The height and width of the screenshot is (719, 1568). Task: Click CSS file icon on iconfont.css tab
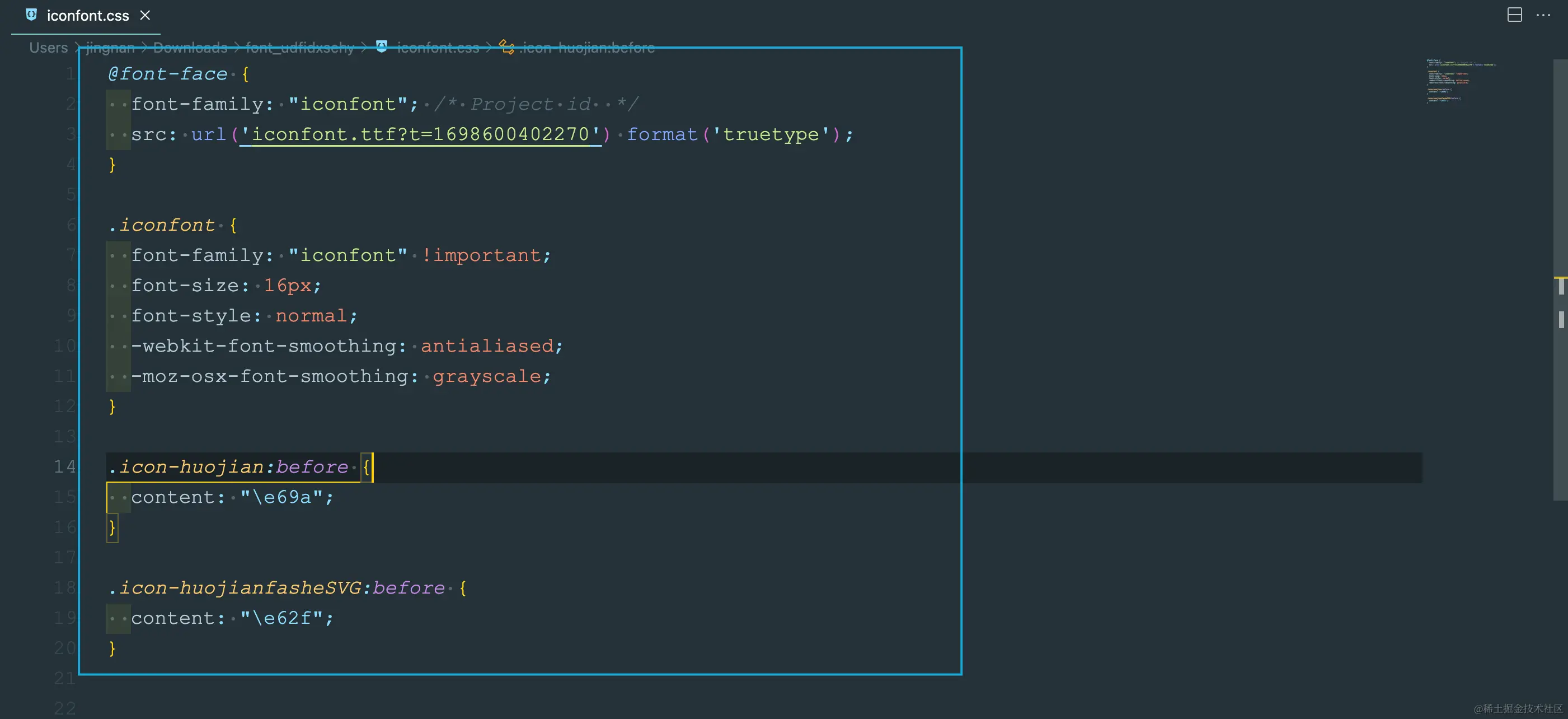(x=31, y=15)
